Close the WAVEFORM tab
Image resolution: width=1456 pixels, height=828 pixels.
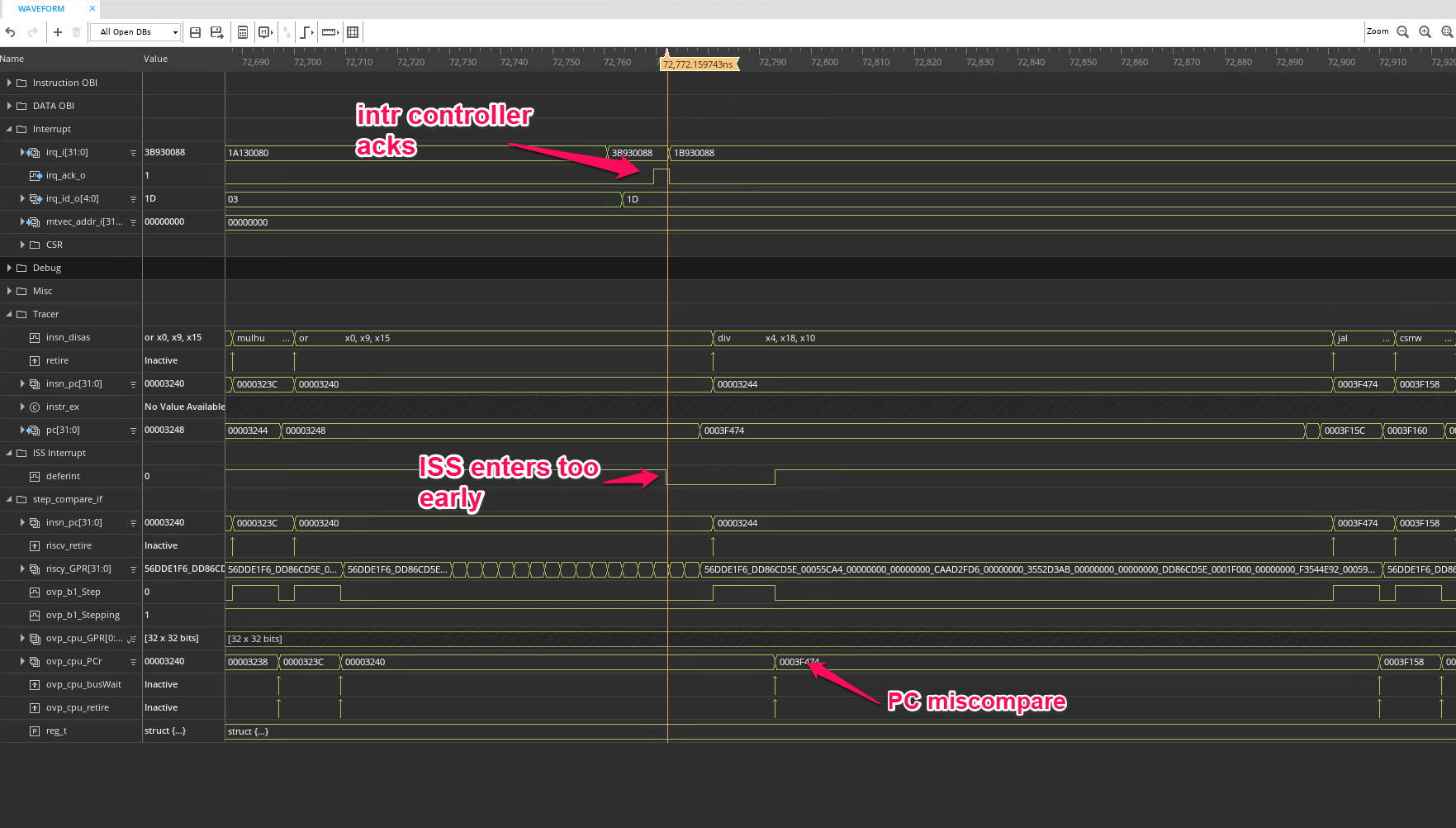coord(91,9)
